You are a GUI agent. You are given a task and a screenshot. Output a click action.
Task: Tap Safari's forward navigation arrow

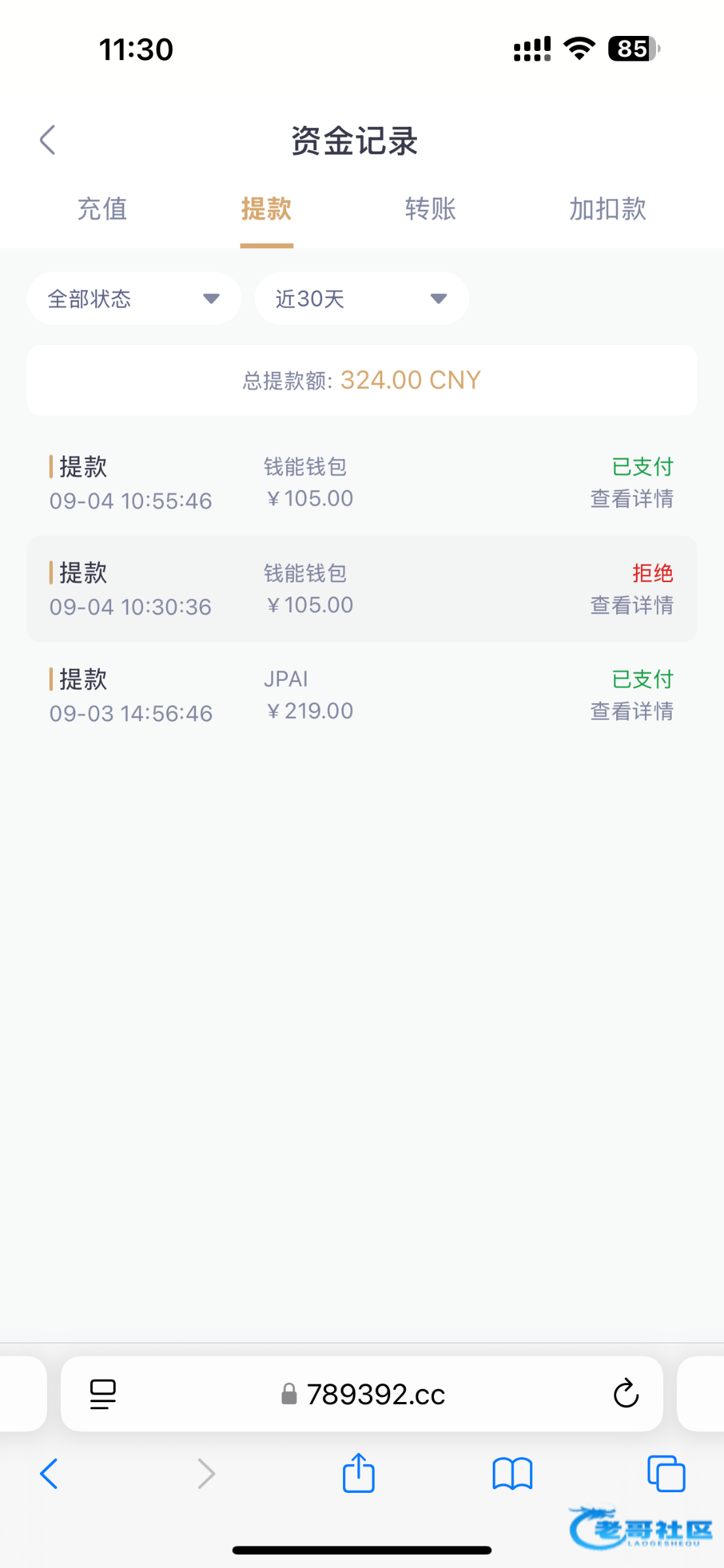pos(206,1474)
